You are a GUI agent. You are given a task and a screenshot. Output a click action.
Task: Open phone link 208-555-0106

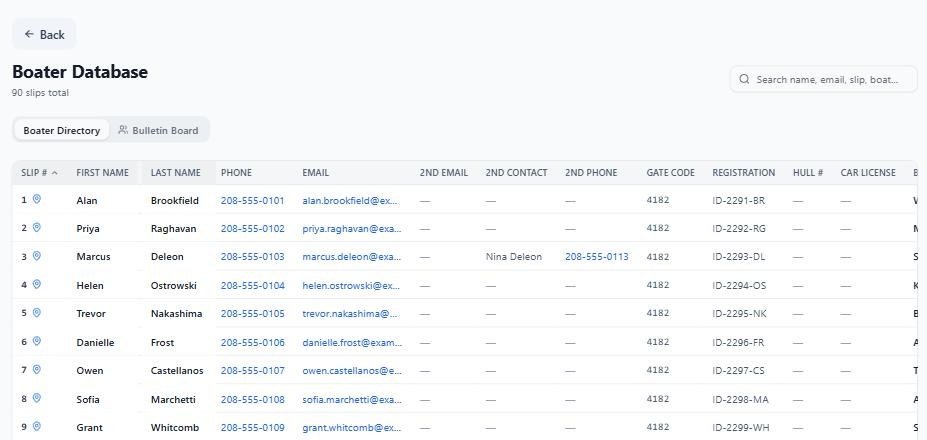click(252, 342)
